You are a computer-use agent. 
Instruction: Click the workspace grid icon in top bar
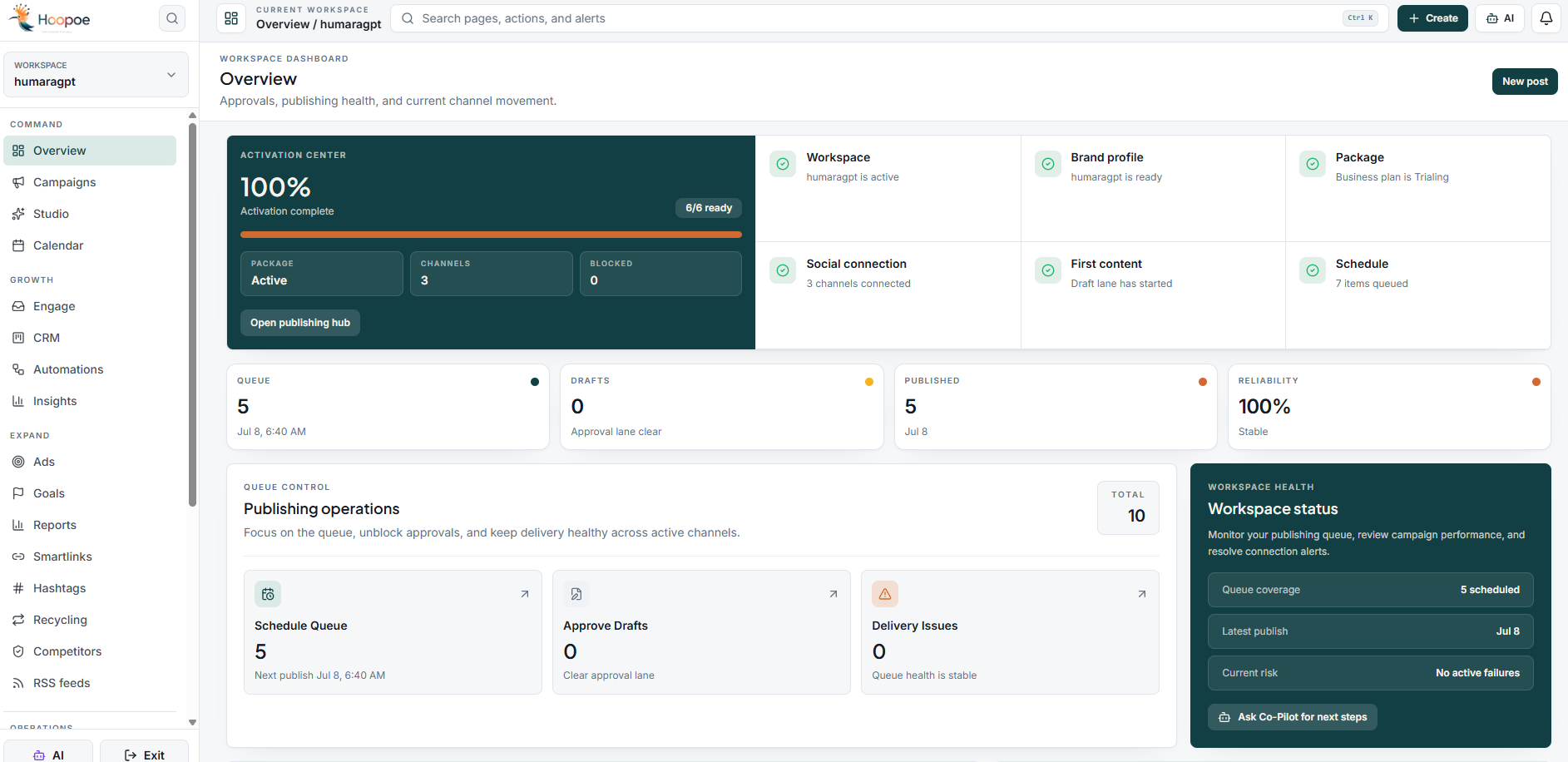point(231,18)
